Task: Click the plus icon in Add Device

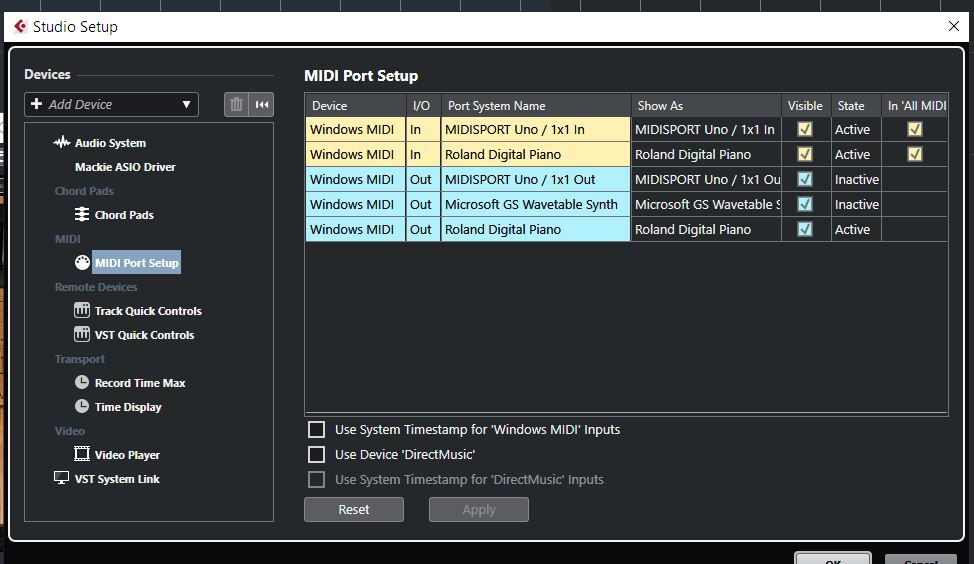Action: click(37, 104)
